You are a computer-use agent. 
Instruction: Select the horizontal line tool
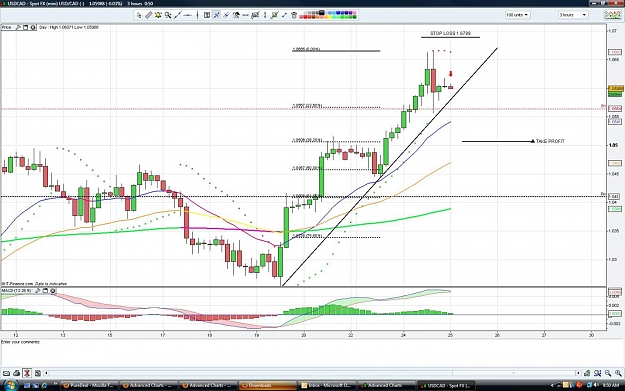click(187, 15)
